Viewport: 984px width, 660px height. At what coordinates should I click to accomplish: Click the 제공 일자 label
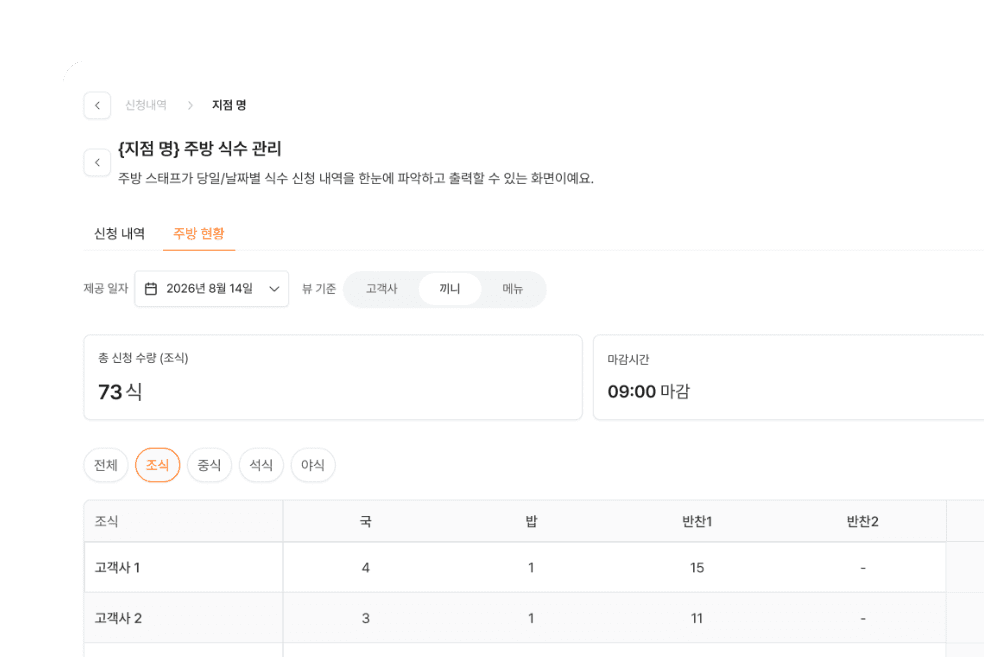pyautogui.click(x=105, y=289)
